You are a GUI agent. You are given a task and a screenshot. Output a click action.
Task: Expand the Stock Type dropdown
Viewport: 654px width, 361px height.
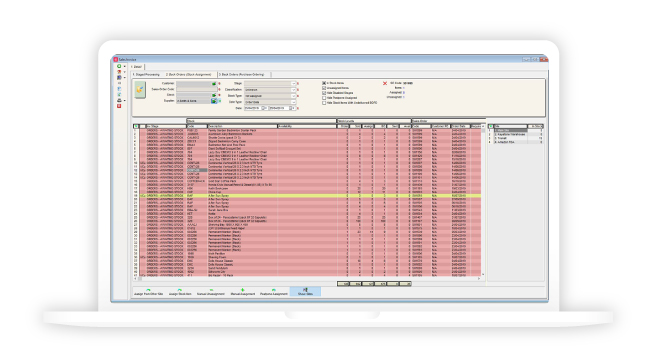pyautogui.click(x=293, y=96)
